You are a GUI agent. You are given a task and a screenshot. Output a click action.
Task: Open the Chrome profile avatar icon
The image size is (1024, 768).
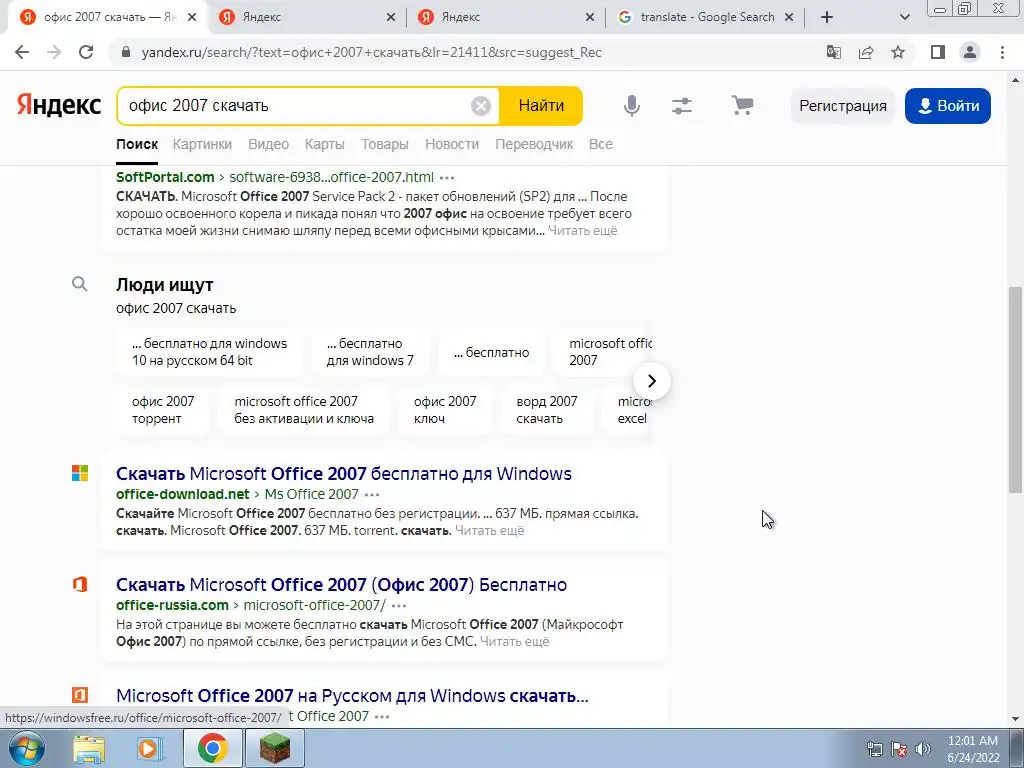coord(970,52)
